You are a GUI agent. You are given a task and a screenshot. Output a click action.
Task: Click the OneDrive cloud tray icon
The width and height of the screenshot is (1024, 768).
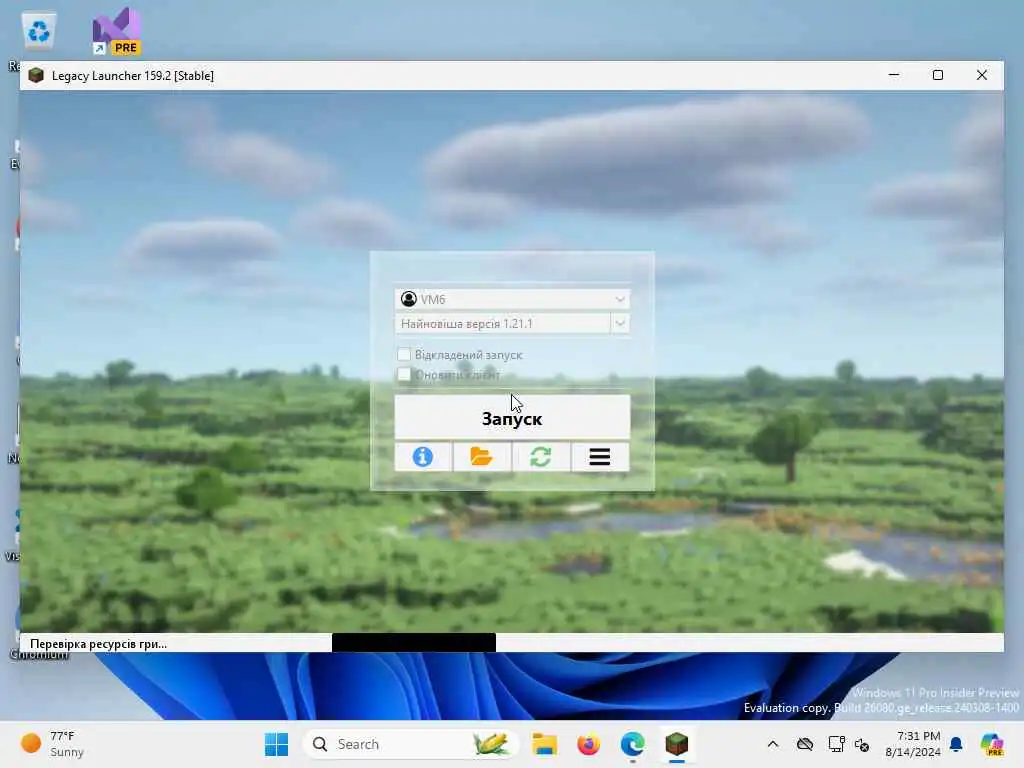(x=805, y=744)
